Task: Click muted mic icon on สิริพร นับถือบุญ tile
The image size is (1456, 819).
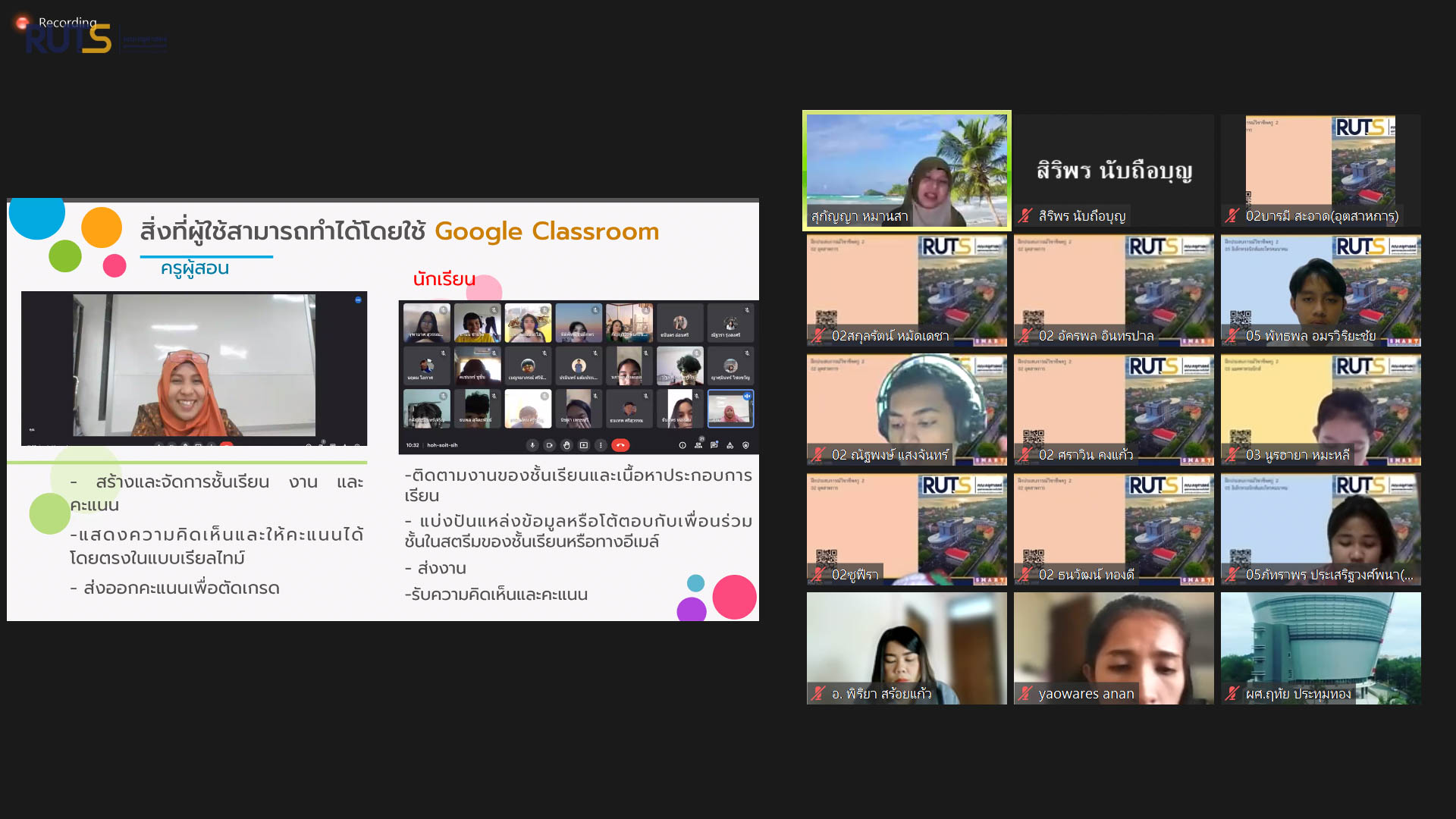Action: click(1025, 216)
